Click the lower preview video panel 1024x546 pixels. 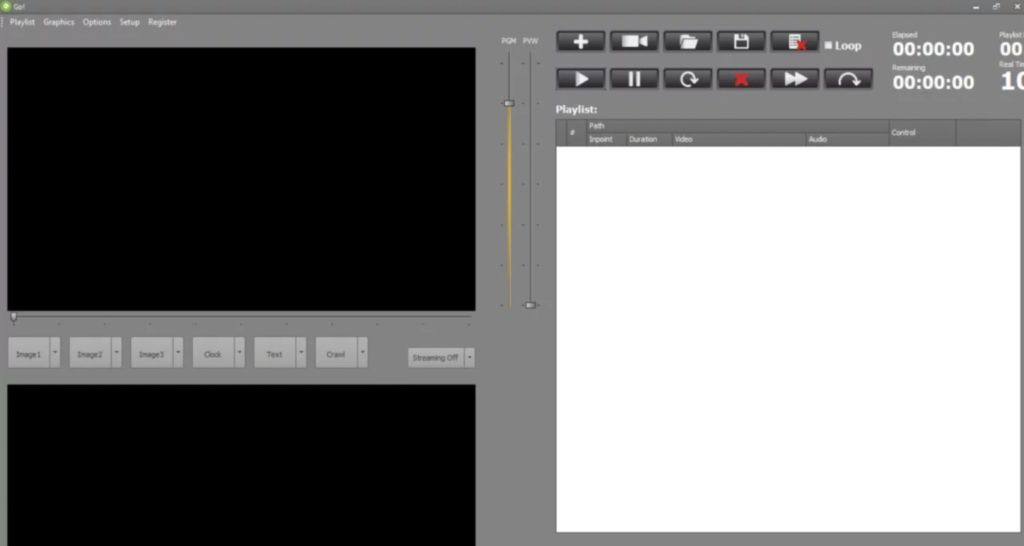242,465
